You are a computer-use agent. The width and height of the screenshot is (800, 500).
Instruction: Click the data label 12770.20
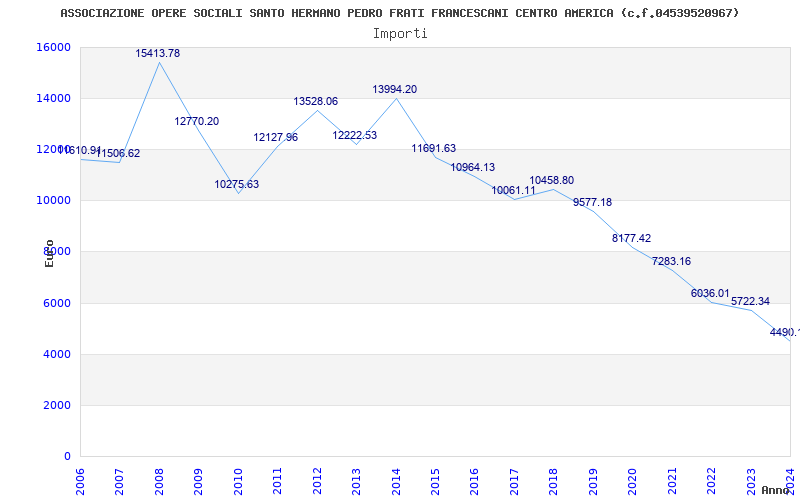tap(196, 121)
